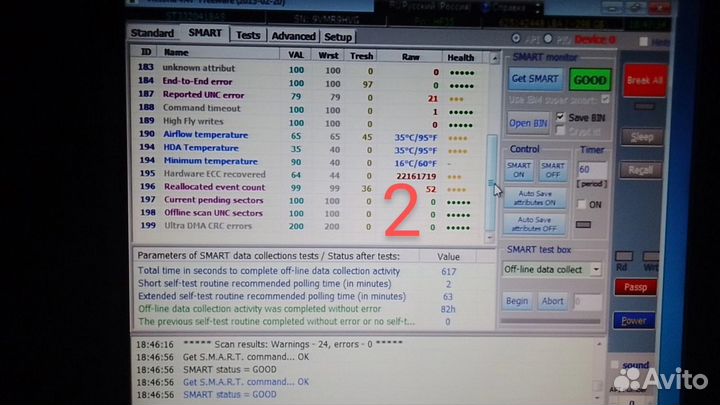Select the 'Hardware ECC recovered' row

coord(307,175)
